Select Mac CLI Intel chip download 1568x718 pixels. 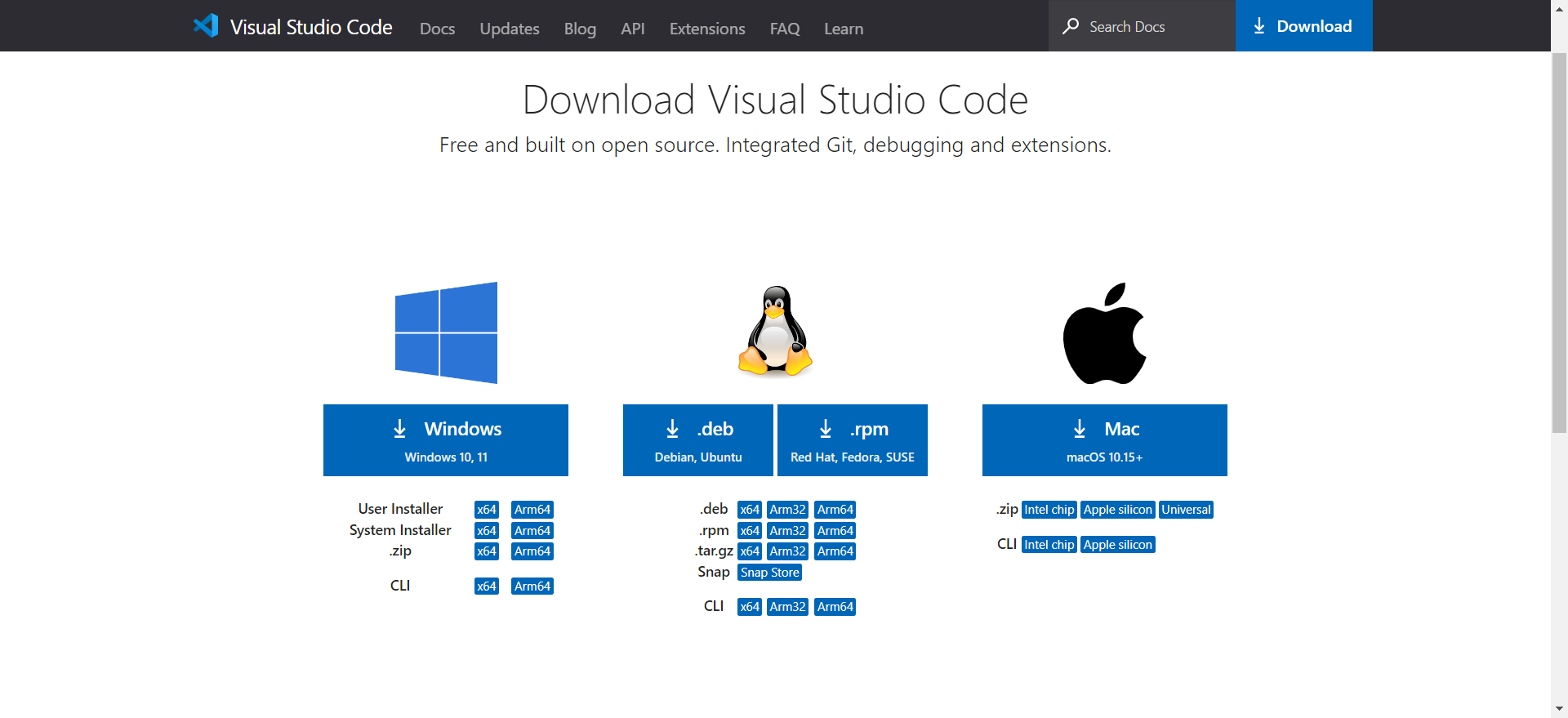pos(1049,545)
